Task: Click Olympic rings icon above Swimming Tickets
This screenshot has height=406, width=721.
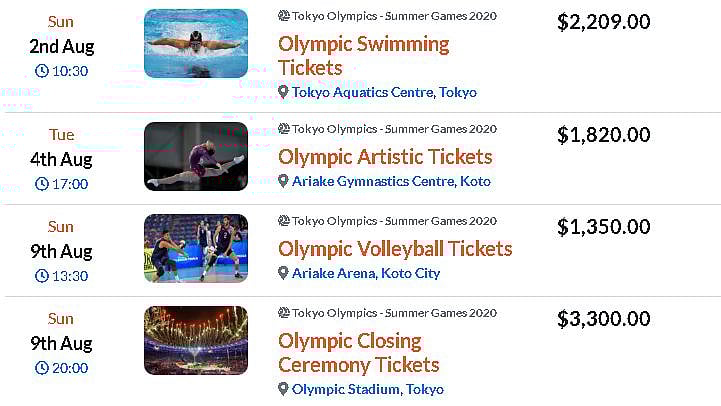Action: [x=284, y=17]
